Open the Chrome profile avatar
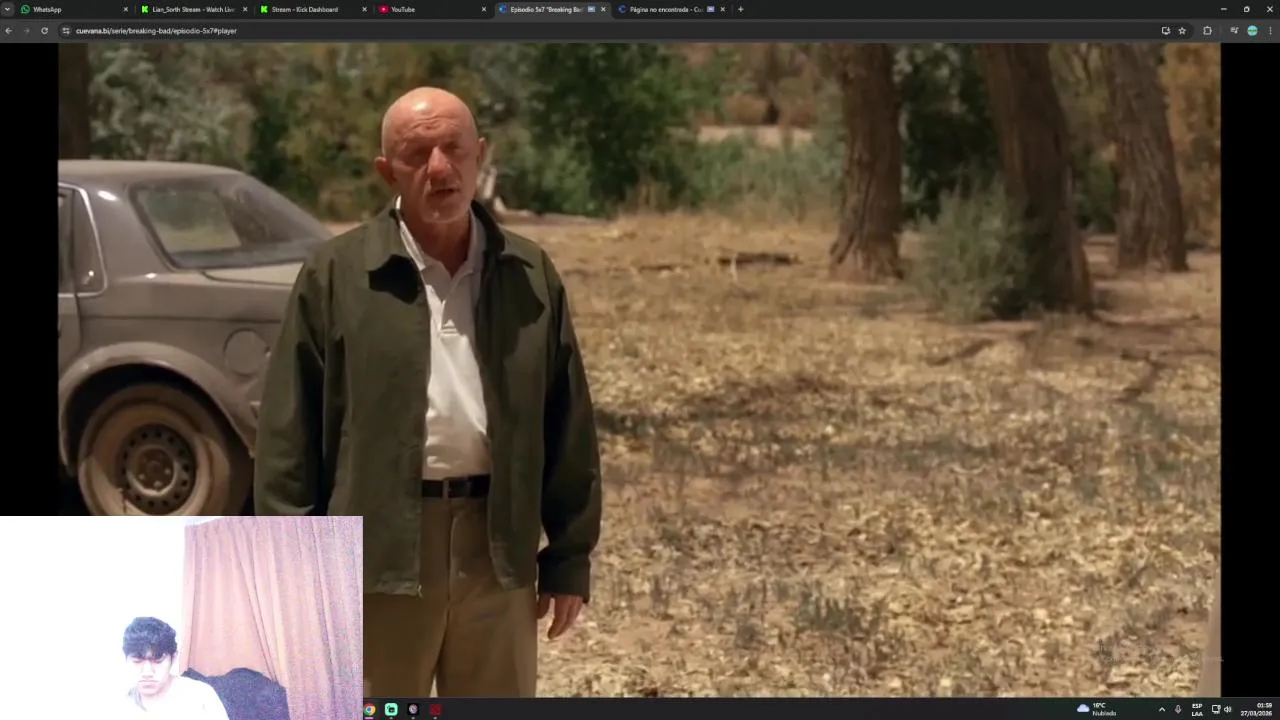Image resolution: width=1280 pixels, height=720 pixels. tap(1252, 31)
